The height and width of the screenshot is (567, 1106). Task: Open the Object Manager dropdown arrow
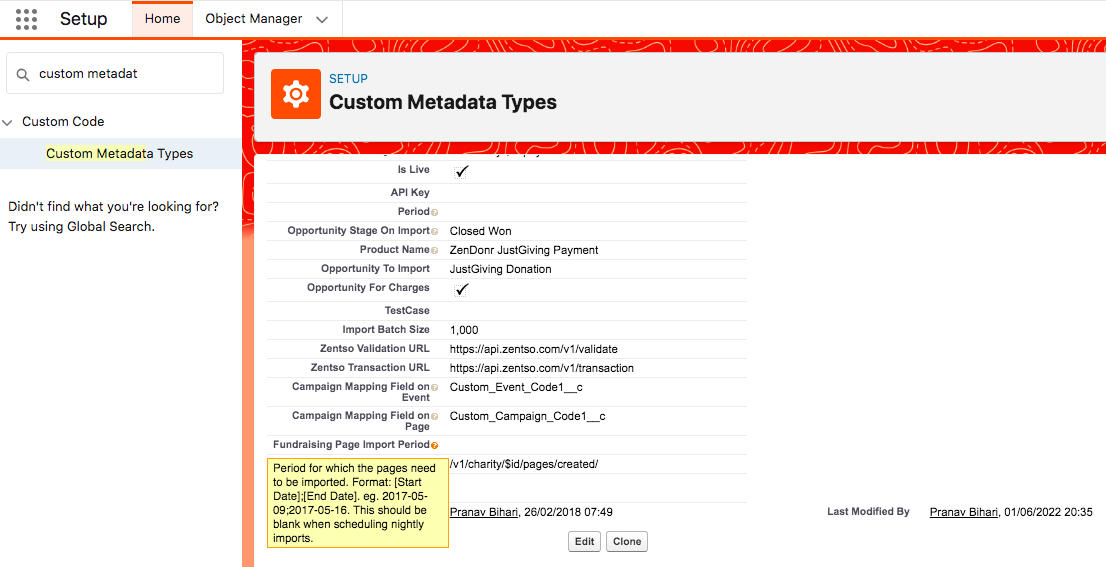tap(322, 20)
